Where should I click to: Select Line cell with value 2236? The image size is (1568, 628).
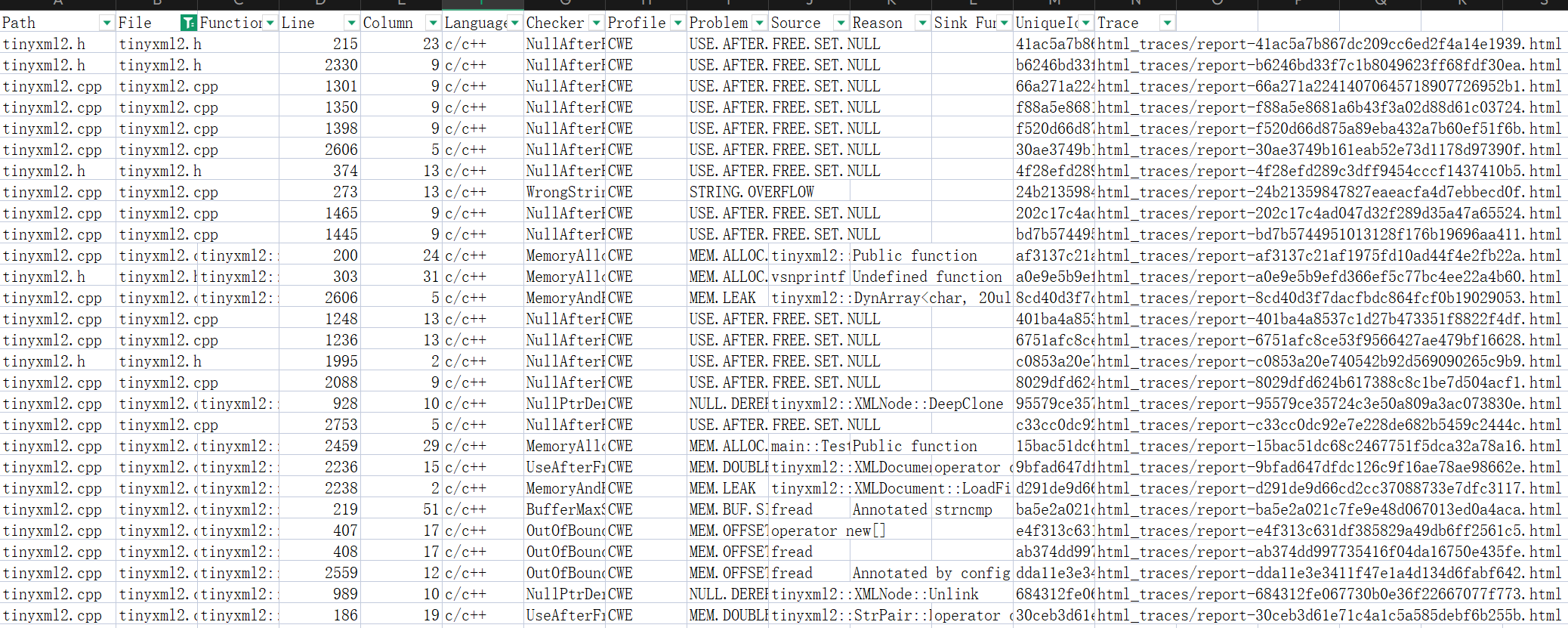coord(319,468)
